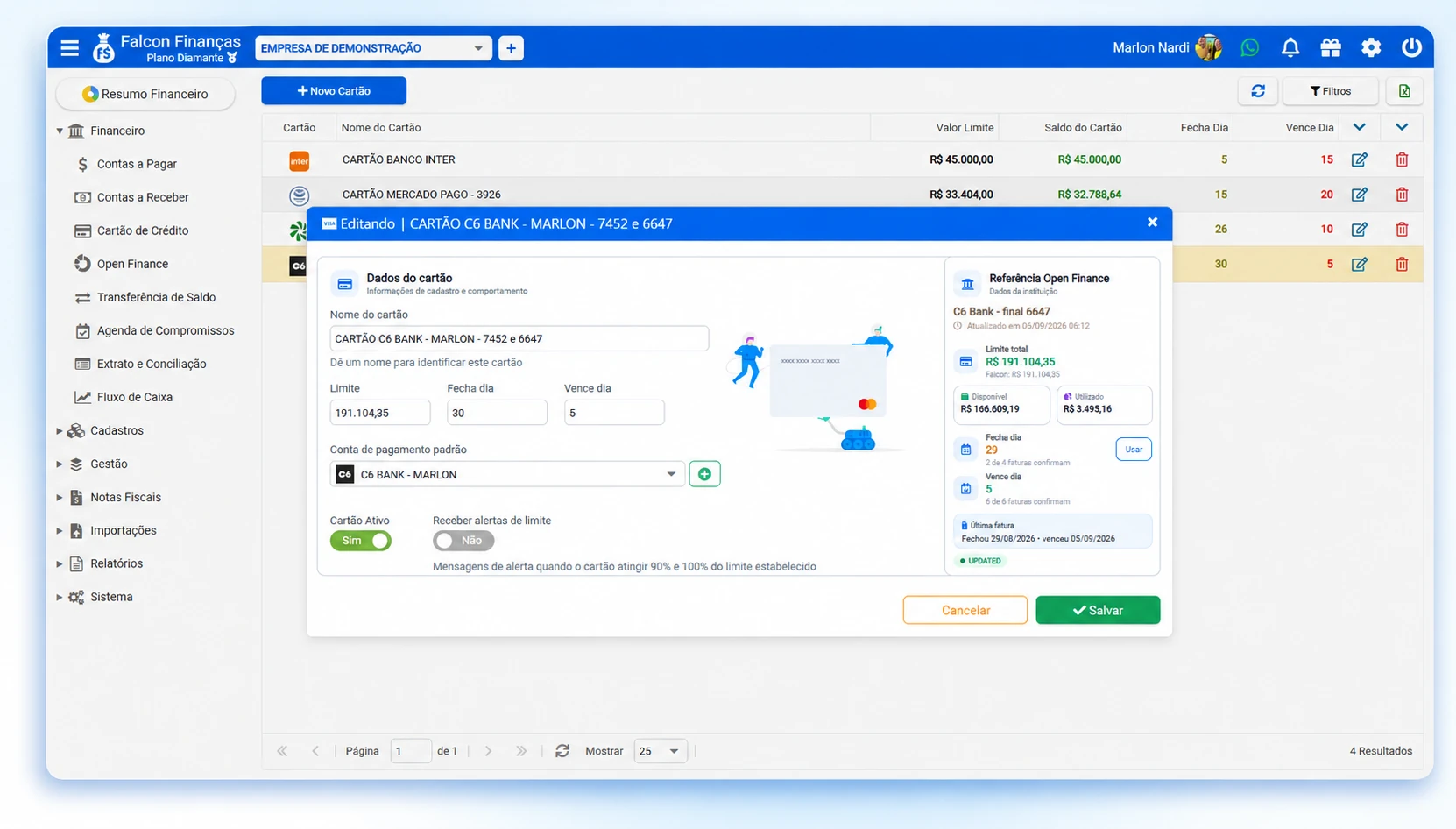Open Transferência de Saldo

156,297
